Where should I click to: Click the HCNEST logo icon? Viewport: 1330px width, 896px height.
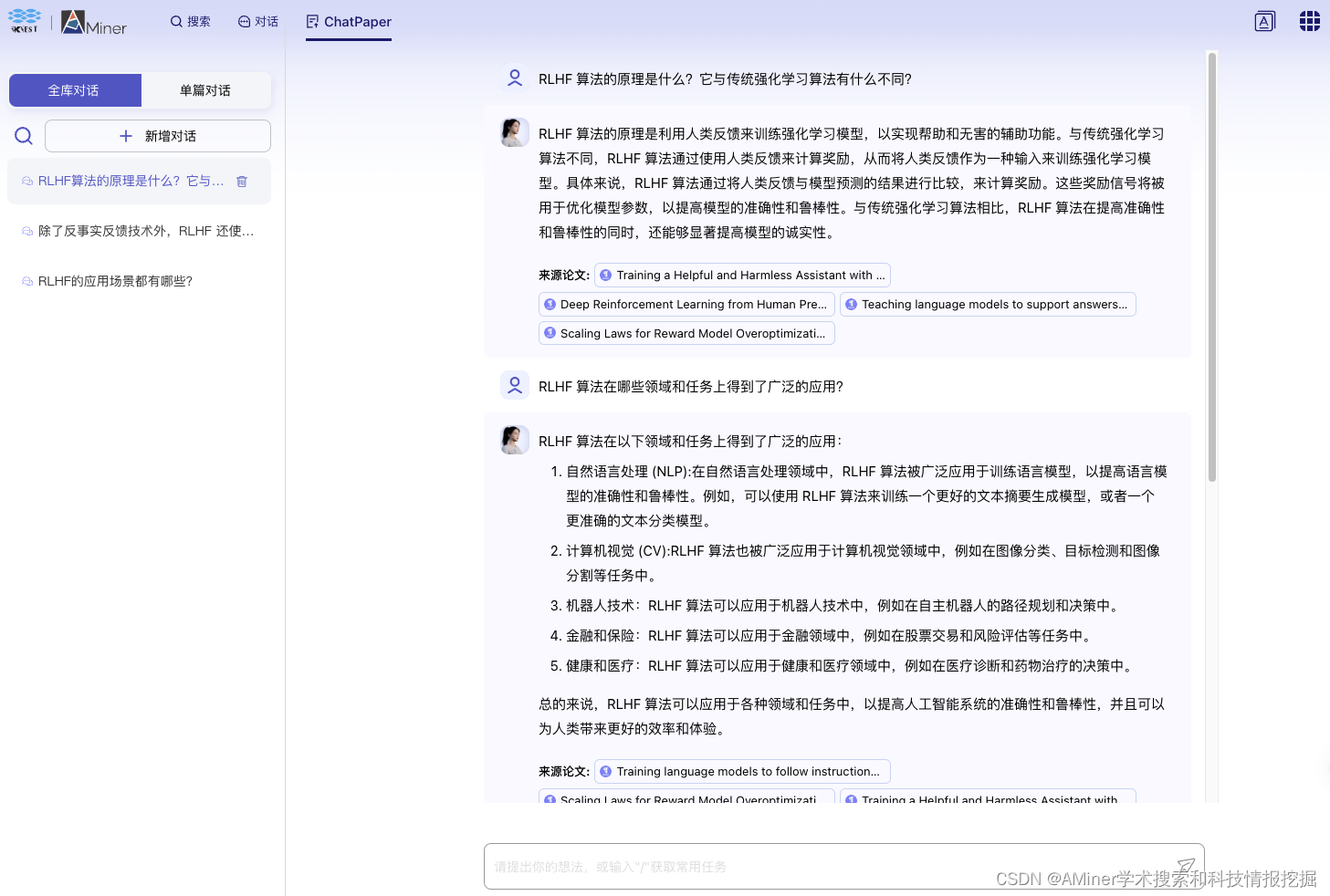25,20
